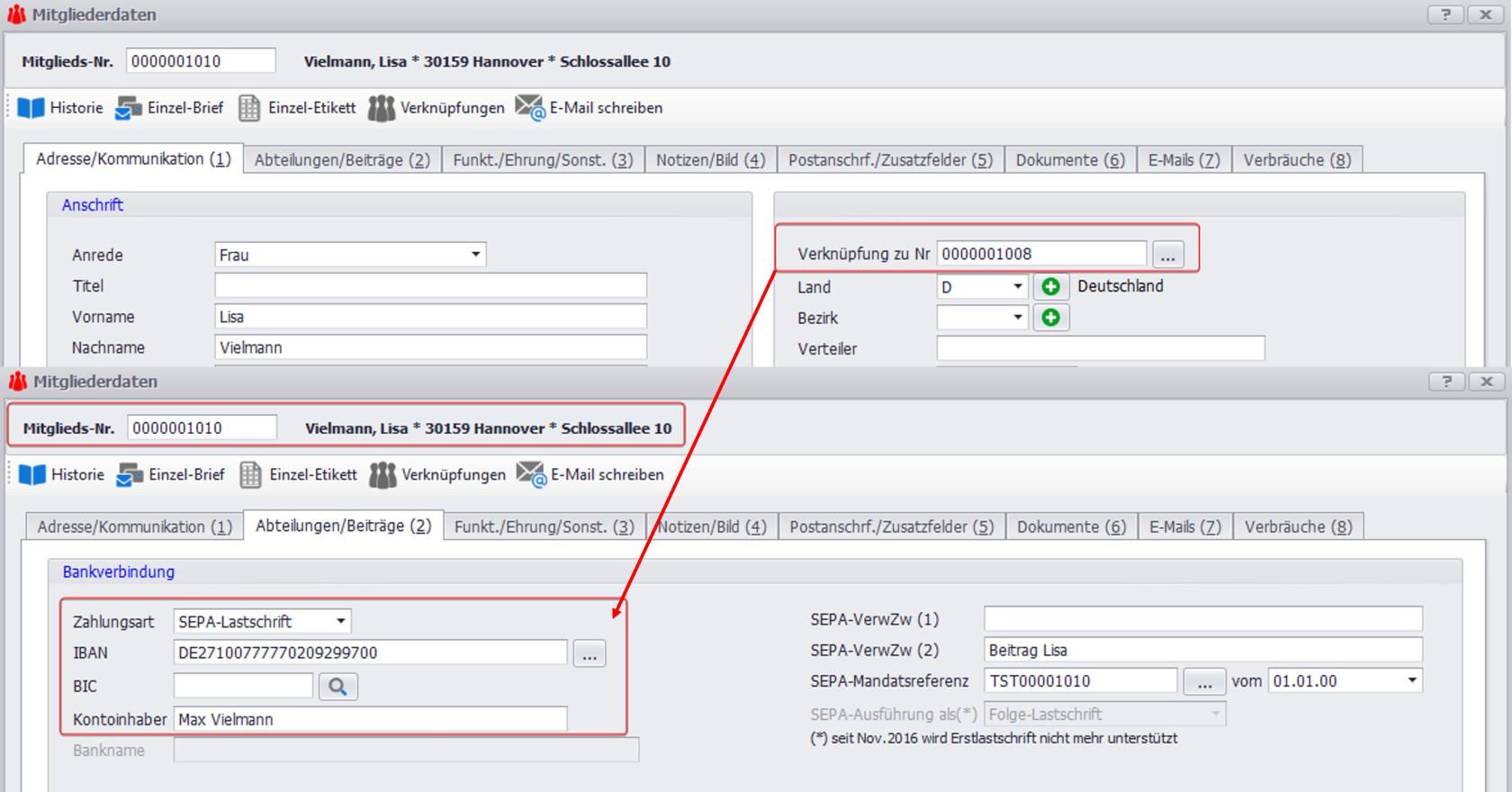Click the BIC search magnifier icon
This screenshot has width=1512, height=792.
click(x=337, y=687)
